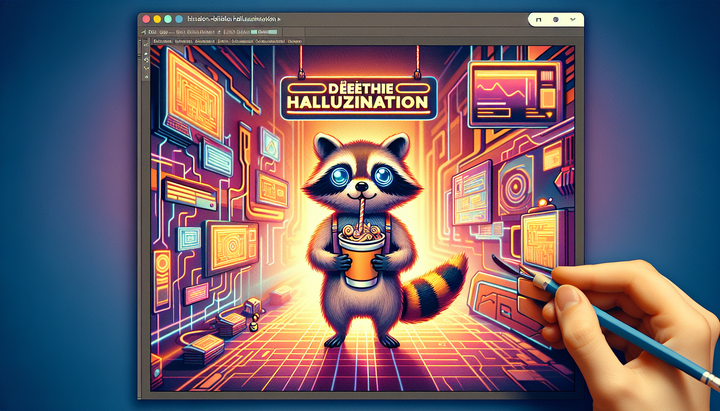This screenshot has width=720, height=411.
Task: Click the yellow circle window button
Action: [159, 19]
